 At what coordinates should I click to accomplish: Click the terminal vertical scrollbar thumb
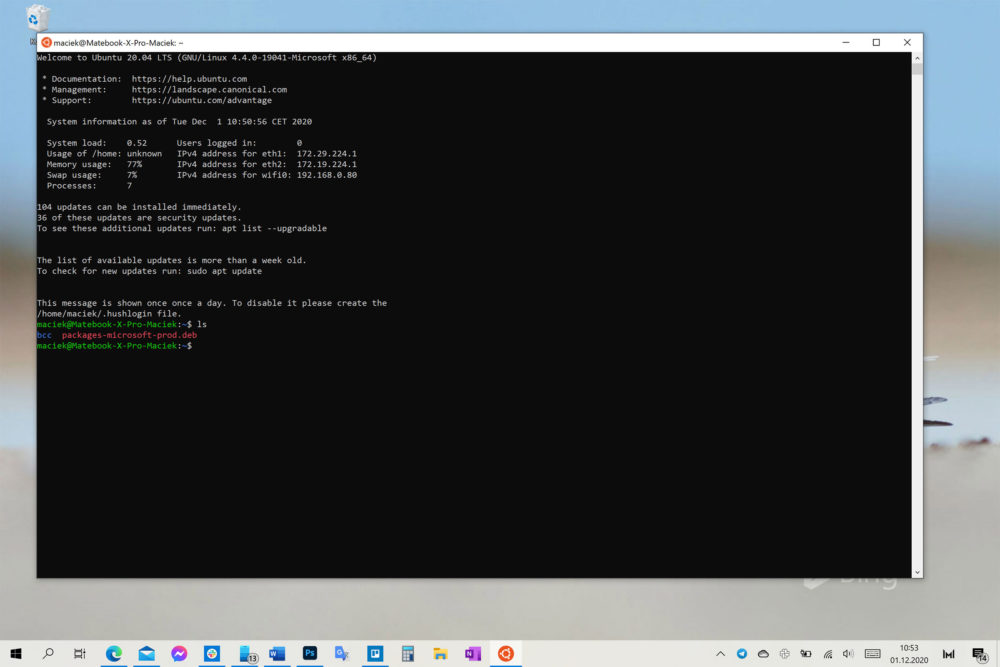pos(917,70)
